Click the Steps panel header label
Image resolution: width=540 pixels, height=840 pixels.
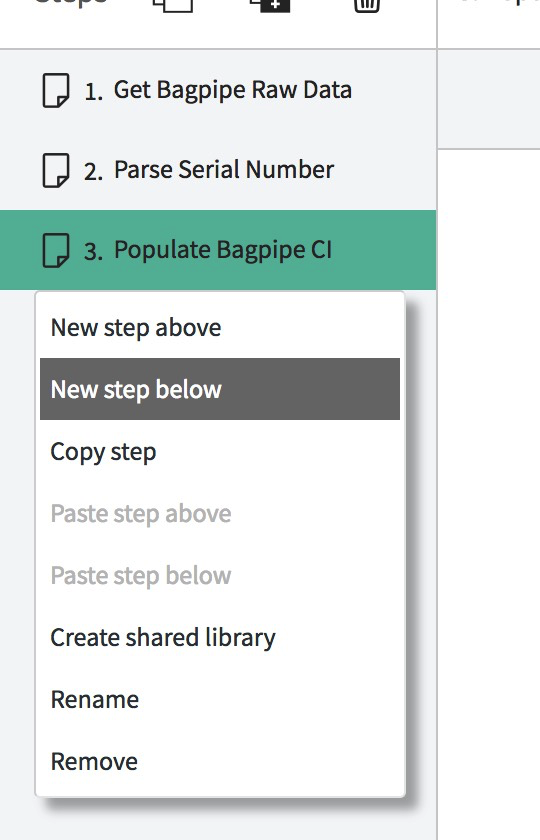coord(71,3)
